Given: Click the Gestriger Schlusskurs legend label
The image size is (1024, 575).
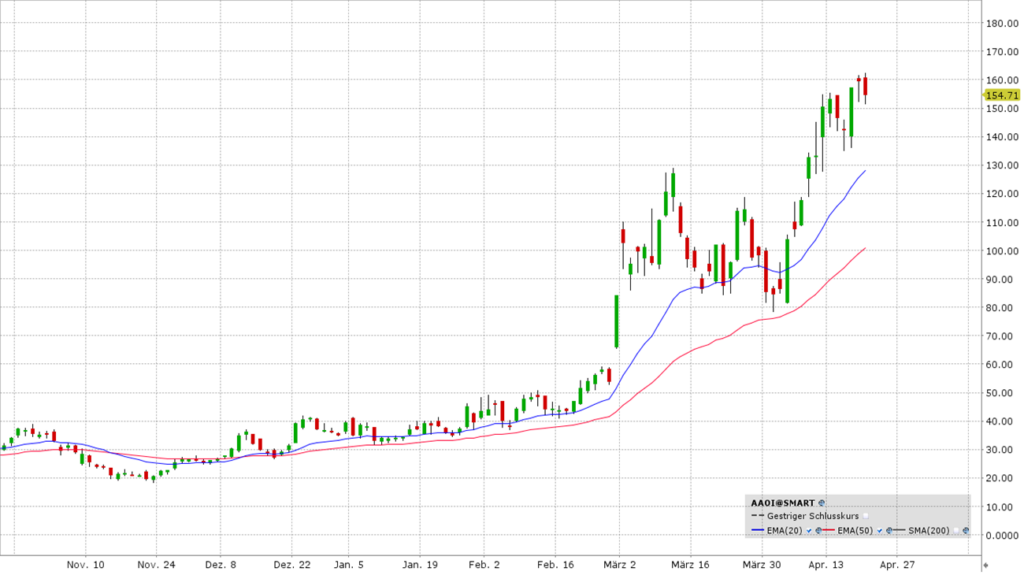Looking at the screenshot, I should [813, 516].
